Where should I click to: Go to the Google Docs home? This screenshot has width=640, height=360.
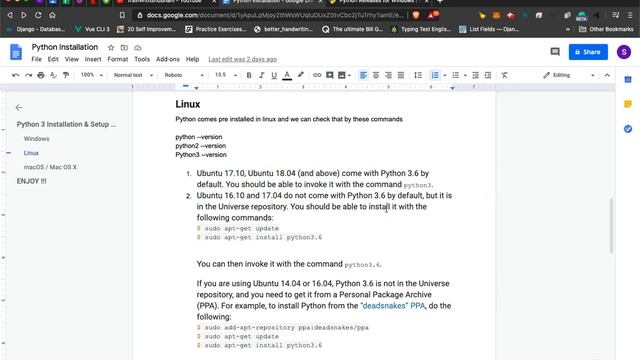(16, 52)
